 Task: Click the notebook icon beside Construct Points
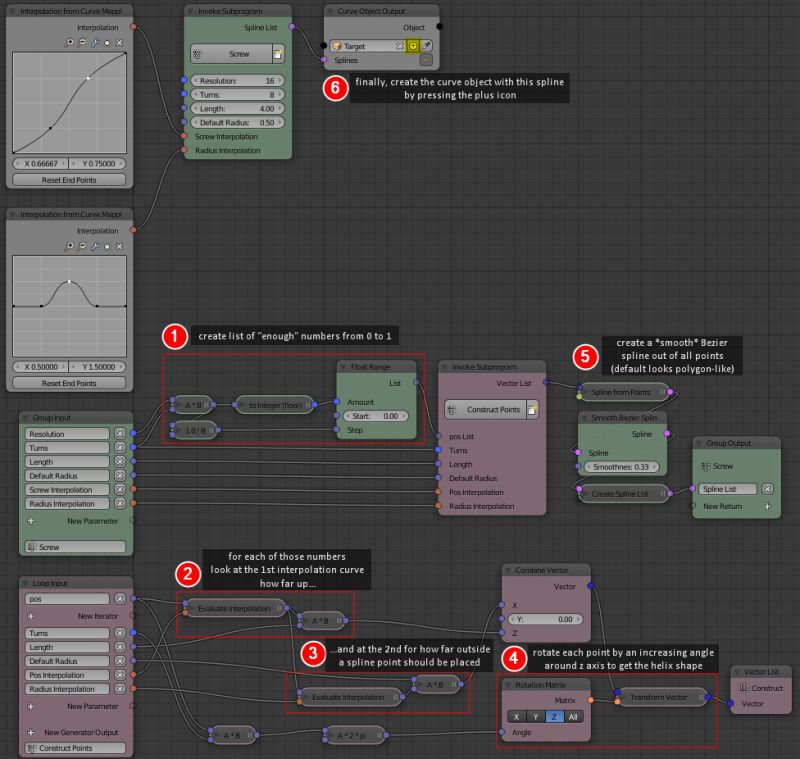[532, 410]
